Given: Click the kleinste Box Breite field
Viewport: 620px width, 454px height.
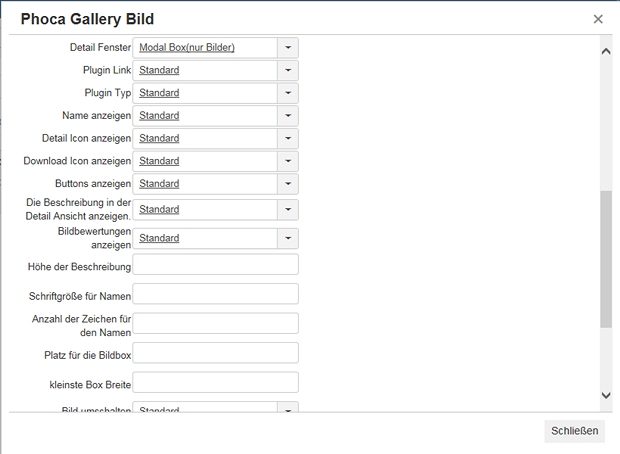Looking at the screenshot, I should (215, 382).
